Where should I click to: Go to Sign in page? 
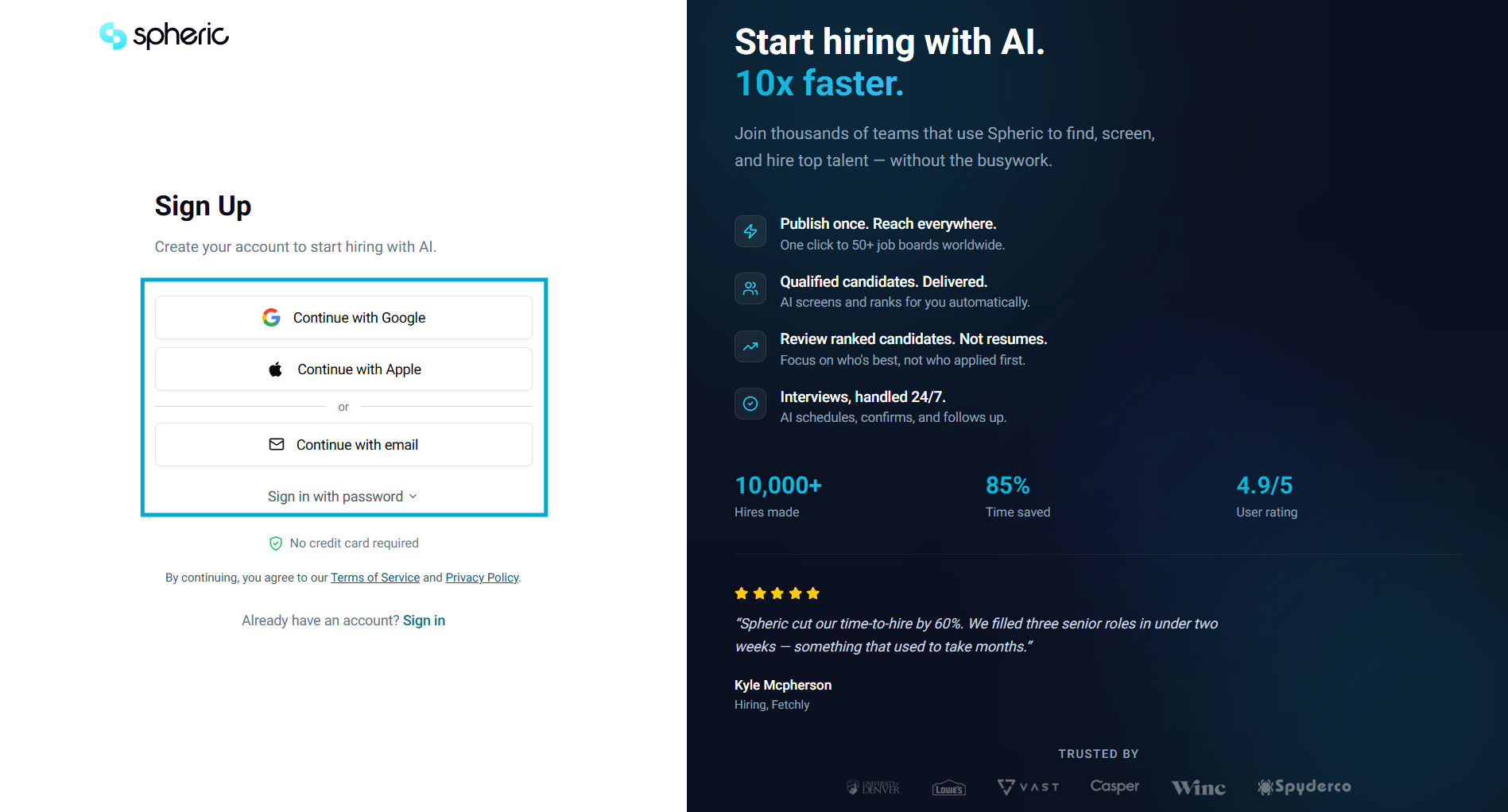tap(424, 621)
